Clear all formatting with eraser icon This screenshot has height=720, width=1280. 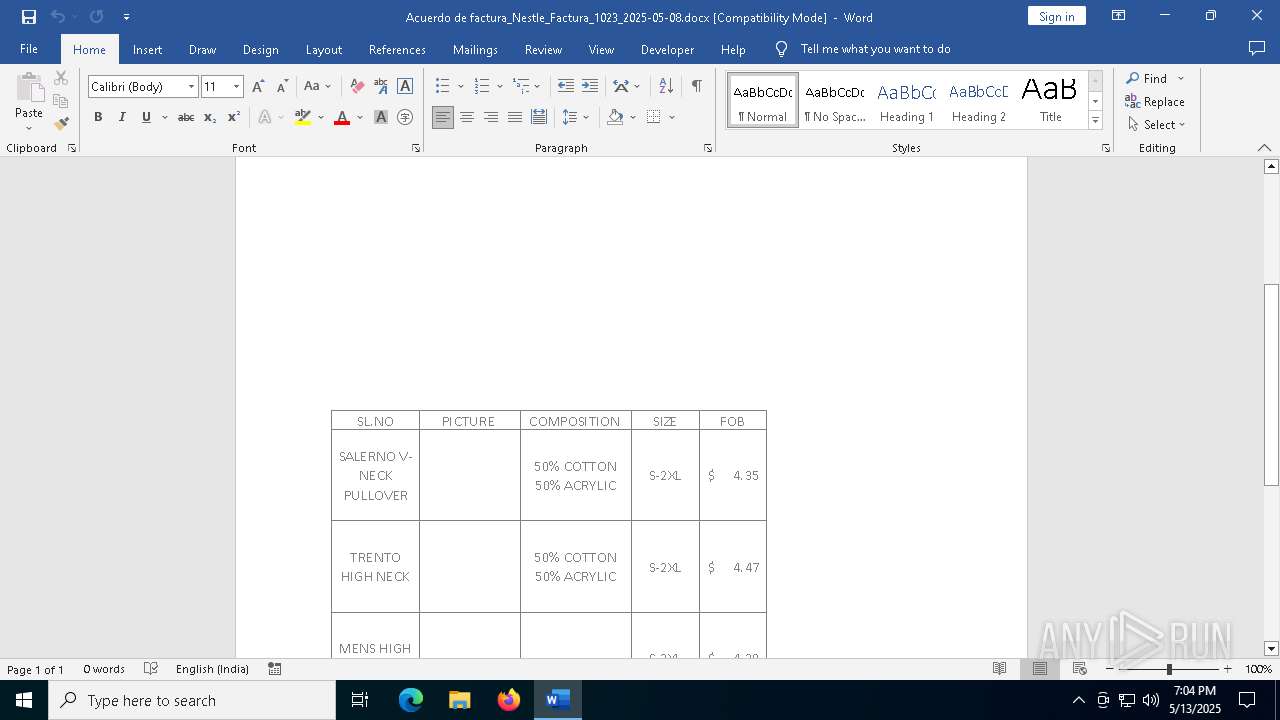(x=357, y=87)
